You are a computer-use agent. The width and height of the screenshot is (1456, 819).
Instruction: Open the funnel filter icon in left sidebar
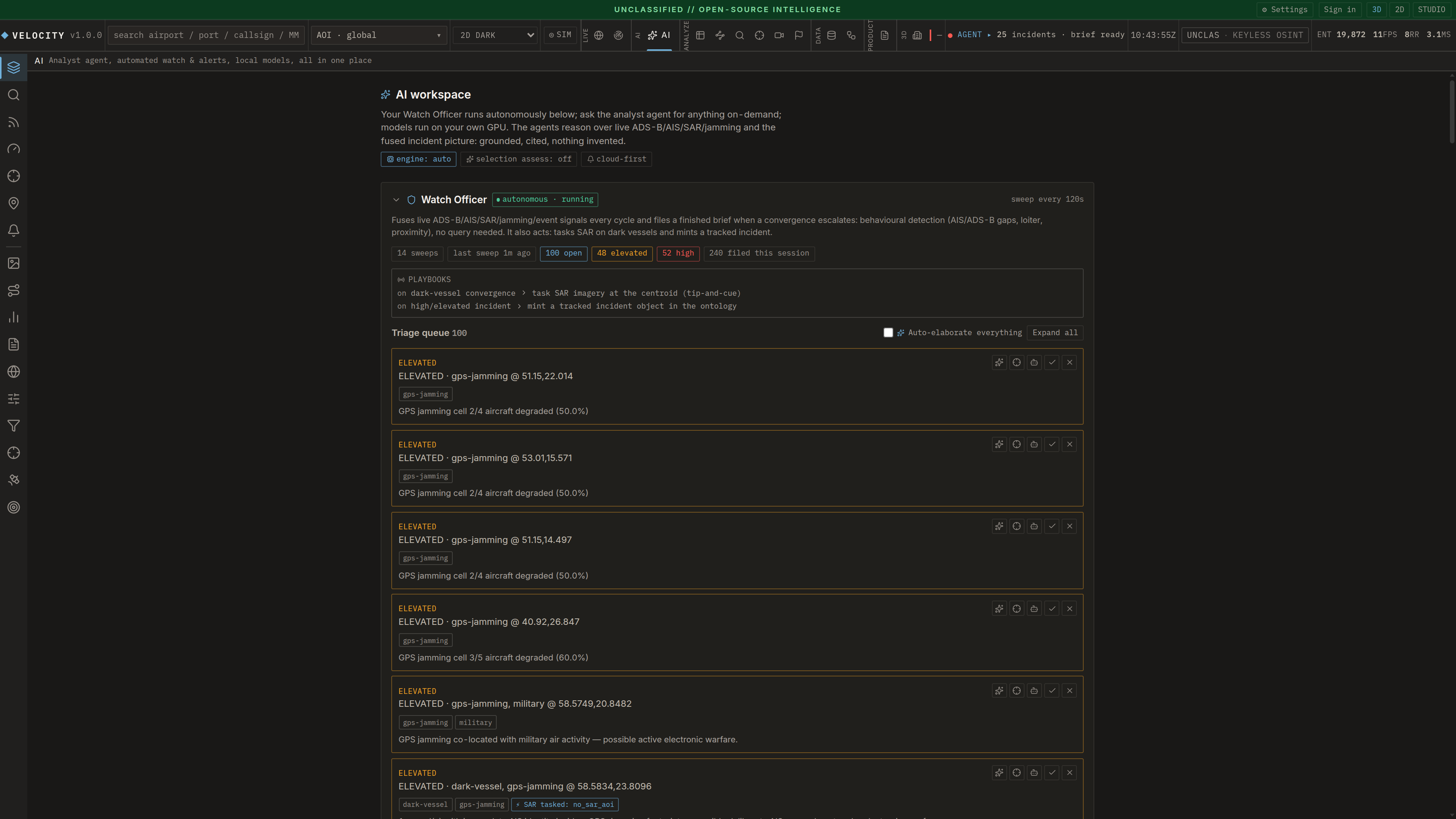[x=14, y=426]
